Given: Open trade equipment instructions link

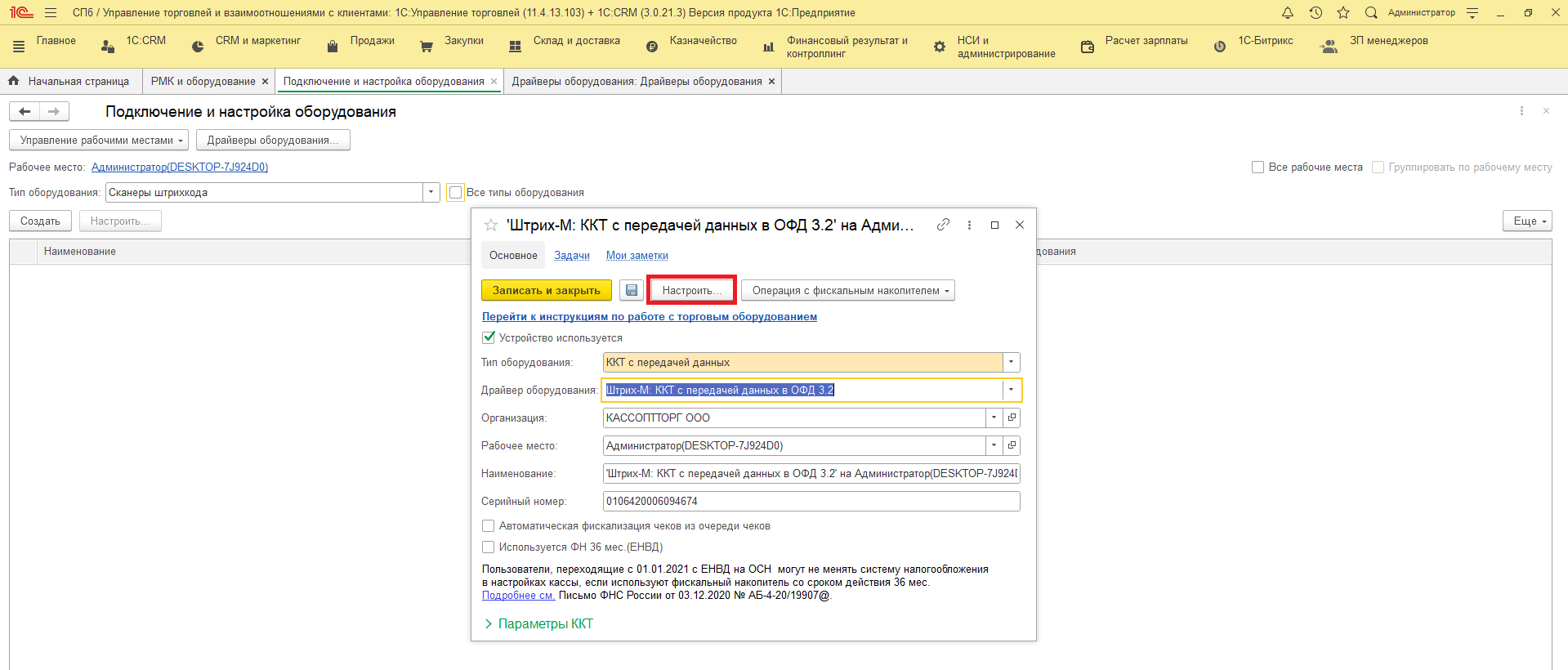Looking at the screenshot, I should [x=649, y=316].
